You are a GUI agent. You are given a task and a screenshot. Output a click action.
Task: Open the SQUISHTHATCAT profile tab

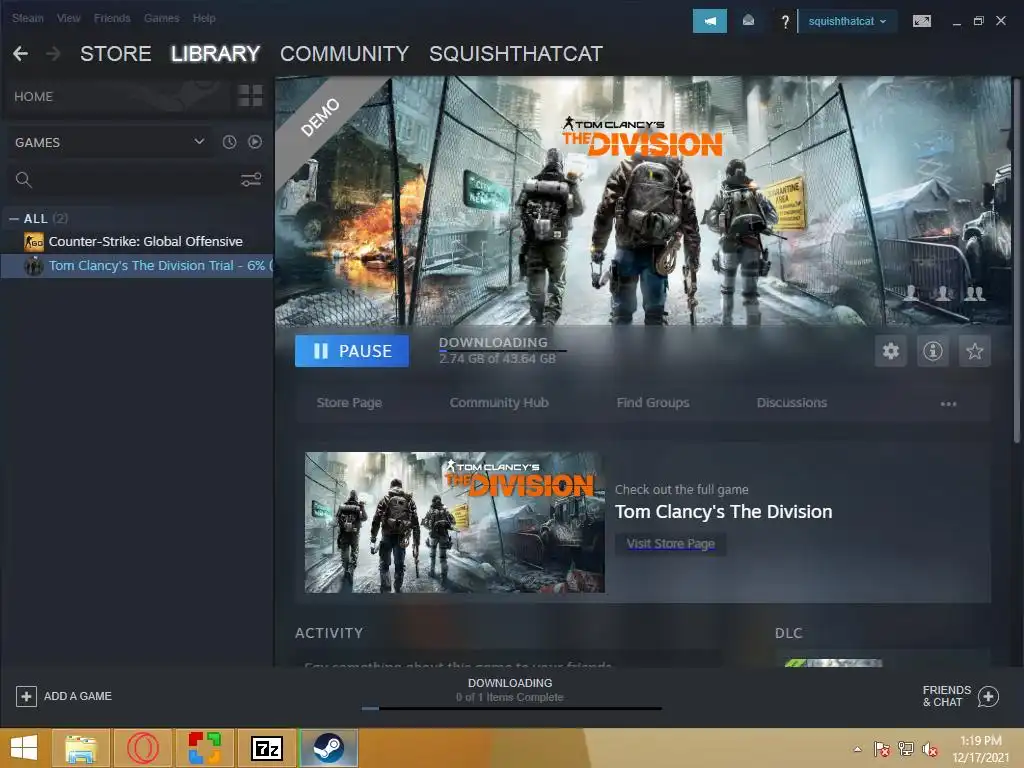(x=516, y=54)
